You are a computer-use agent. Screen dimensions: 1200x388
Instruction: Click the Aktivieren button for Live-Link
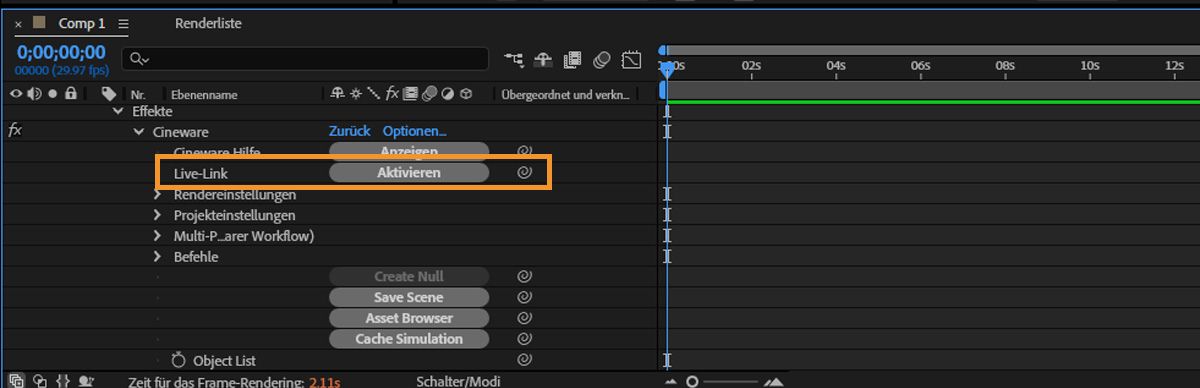click(x=409, y=172)
